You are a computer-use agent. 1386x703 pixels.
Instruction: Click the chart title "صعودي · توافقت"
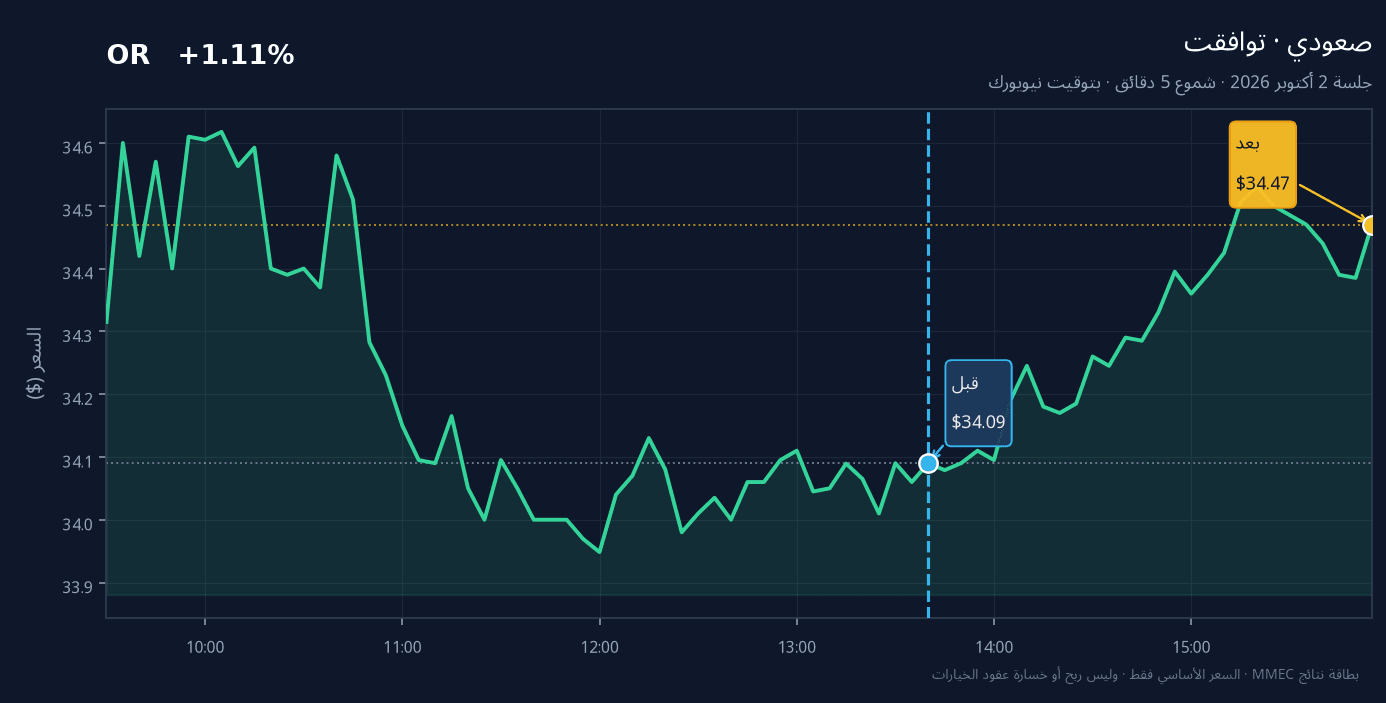[1278, 43]
